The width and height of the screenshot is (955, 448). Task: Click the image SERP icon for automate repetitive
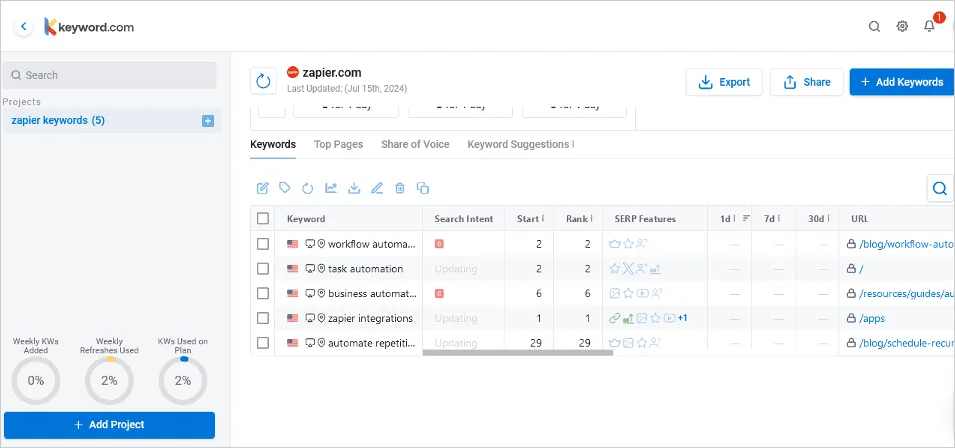click(x=628, y=343)
